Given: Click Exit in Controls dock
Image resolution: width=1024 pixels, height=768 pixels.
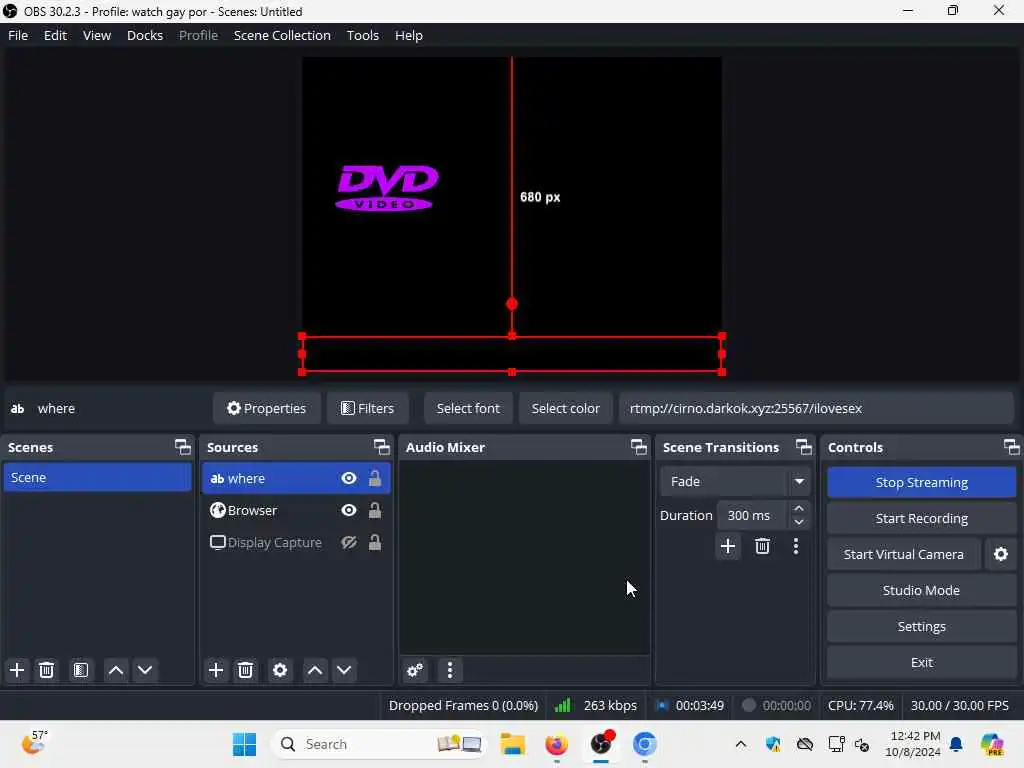Looking at the screenshot, I should [x=921, y=662].
